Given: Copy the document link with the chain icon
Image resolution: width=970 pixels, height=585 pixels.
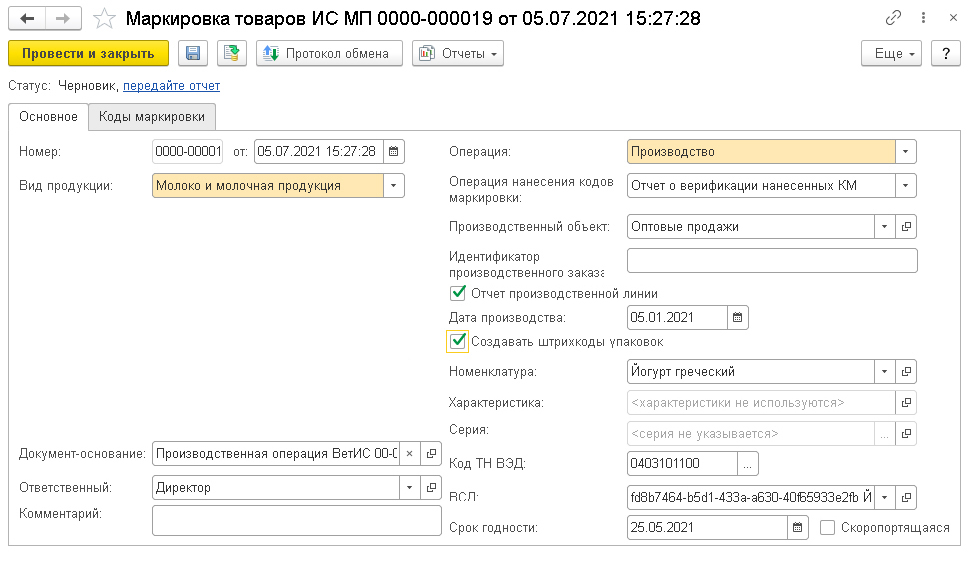Looking at the screenshot, I should pos(893,18).
